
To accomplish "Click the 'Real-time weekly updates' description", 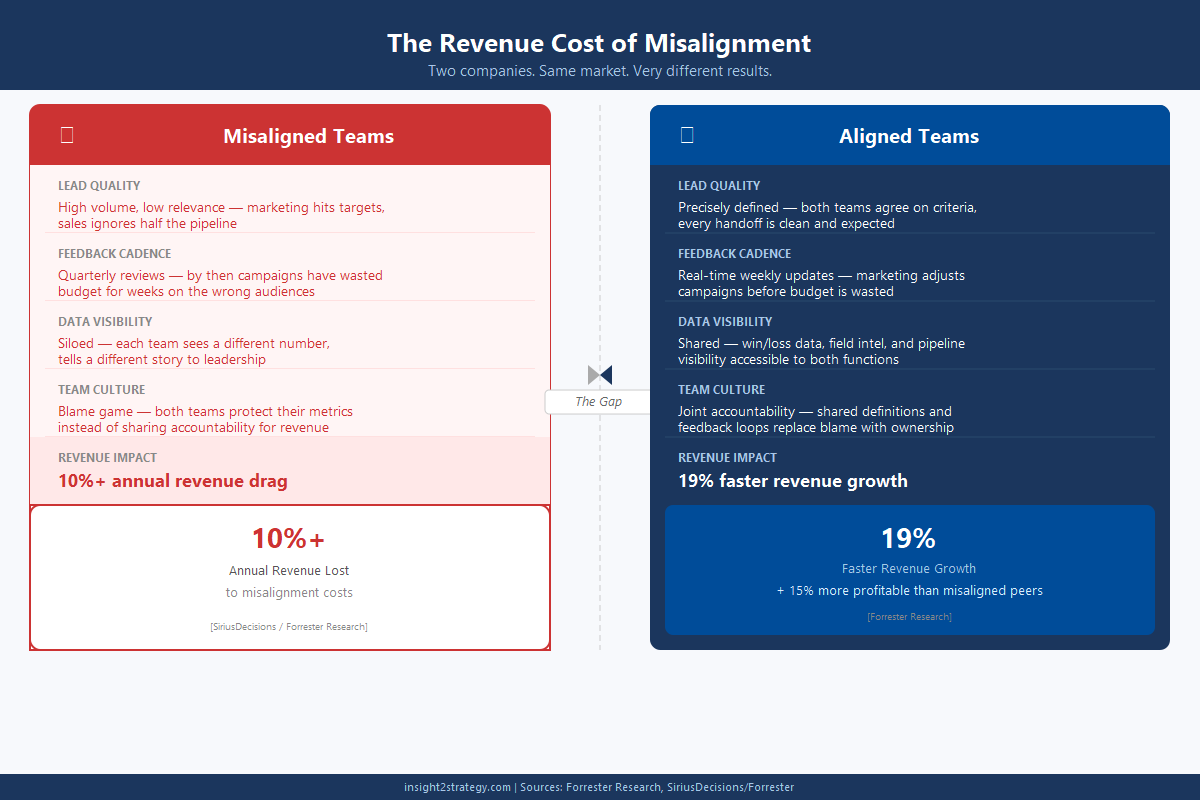I will click(x=821, y=284).
